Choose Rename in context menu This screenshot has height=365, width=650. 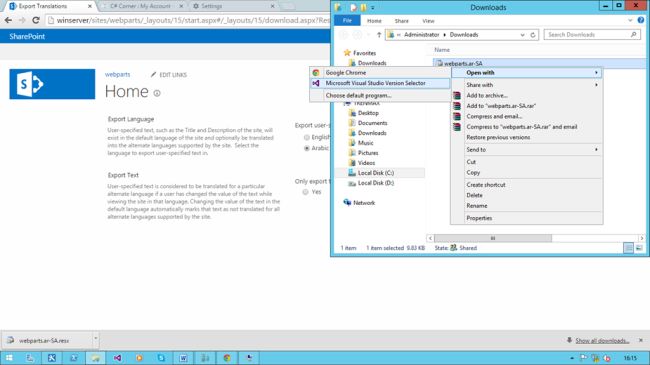[526, 206]
